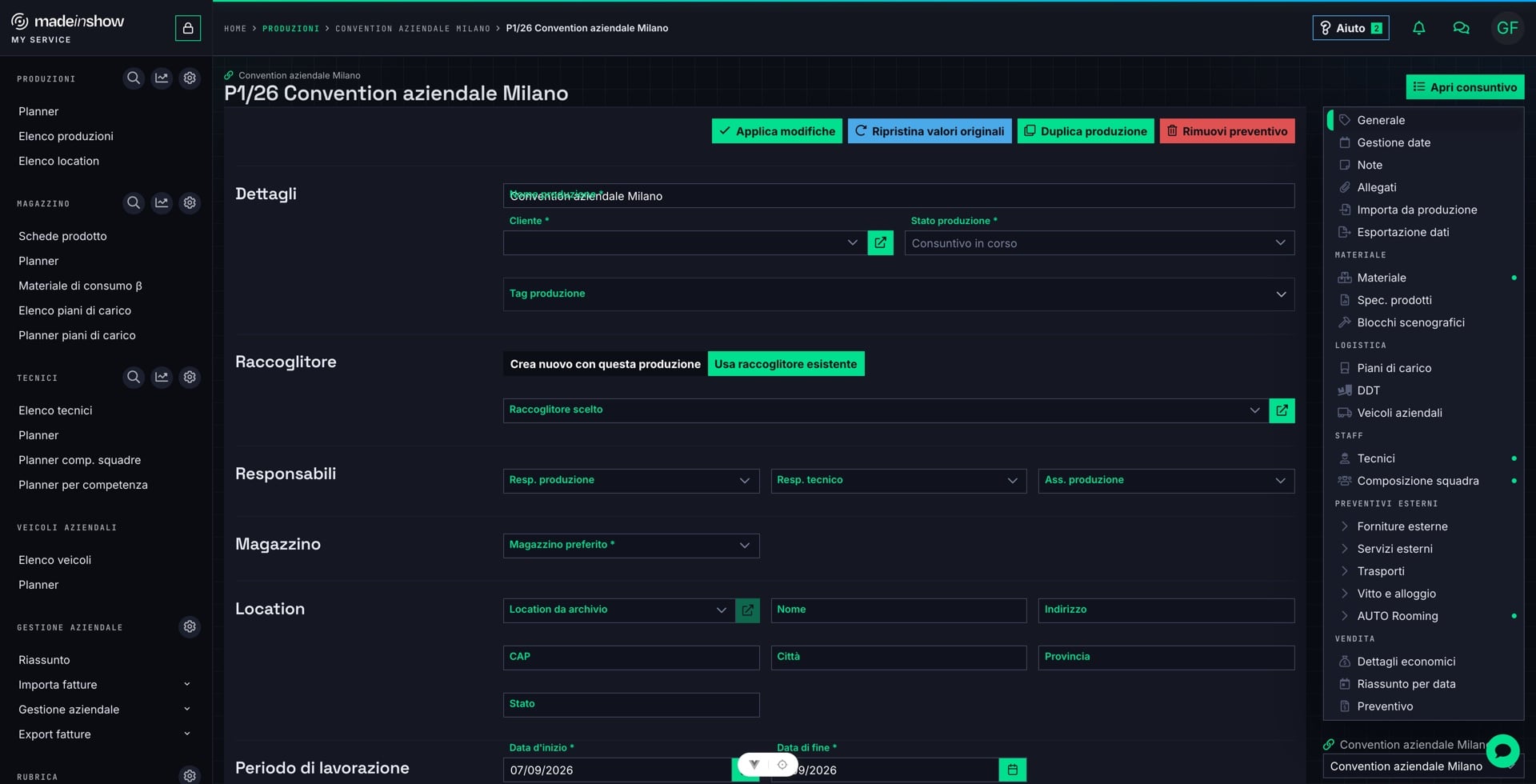The image size is (1536, 784).
Task: Open the live chat support bubble
Action: [x=1502, y=751]
